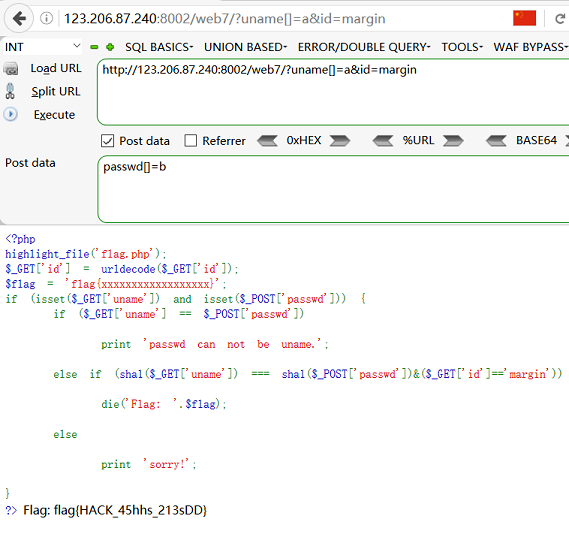This screenshot has width=569, height=534.
Task: Click the die('Flag: '.$flag) line
Action: coord(164,404)
